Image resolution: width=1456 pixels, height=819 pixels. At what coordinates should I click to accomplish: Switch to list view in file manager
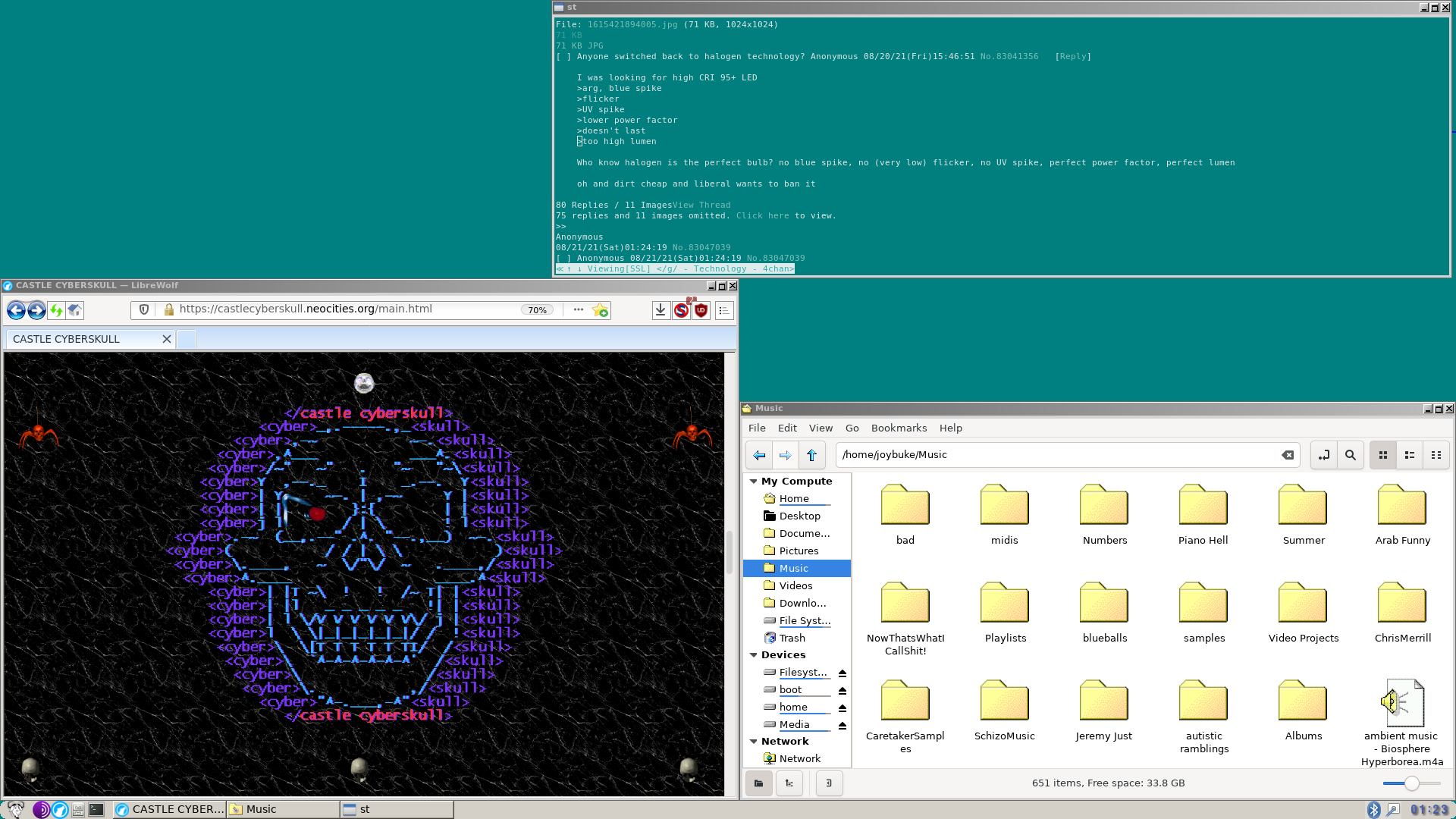coord(1410,455)
